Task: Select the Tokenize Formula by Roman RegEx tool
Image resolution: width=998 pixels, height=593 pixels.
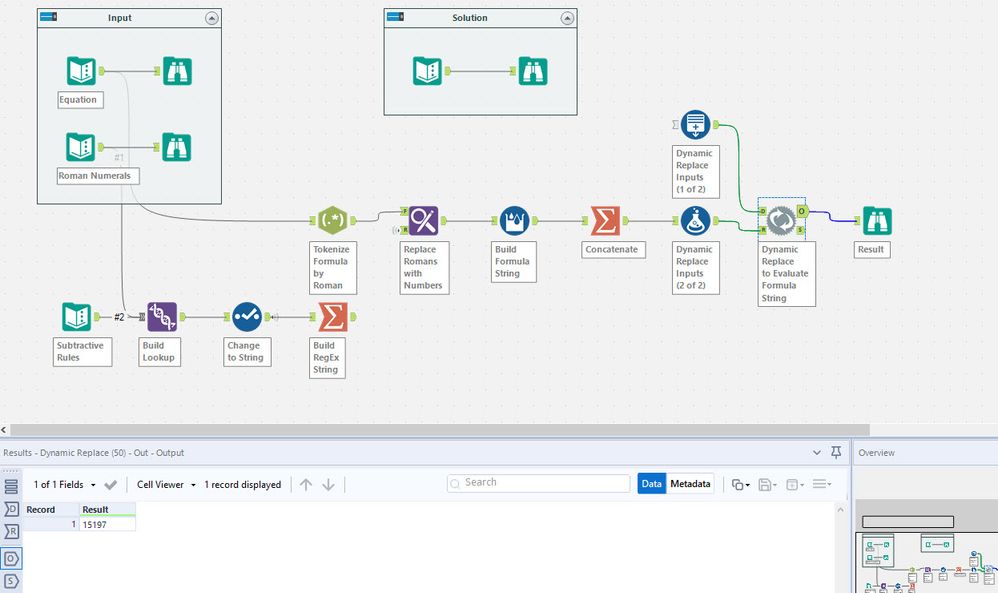Action: [332, 221]
